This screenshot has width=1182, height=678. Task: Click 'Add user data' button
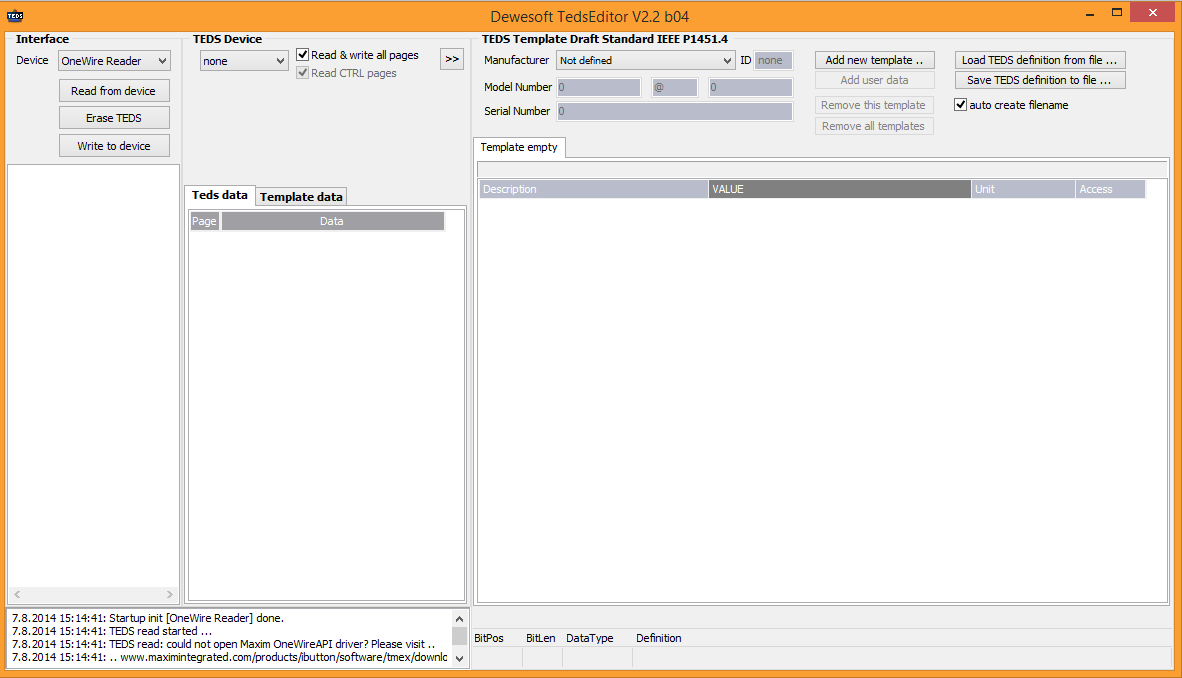coord(874,80)
